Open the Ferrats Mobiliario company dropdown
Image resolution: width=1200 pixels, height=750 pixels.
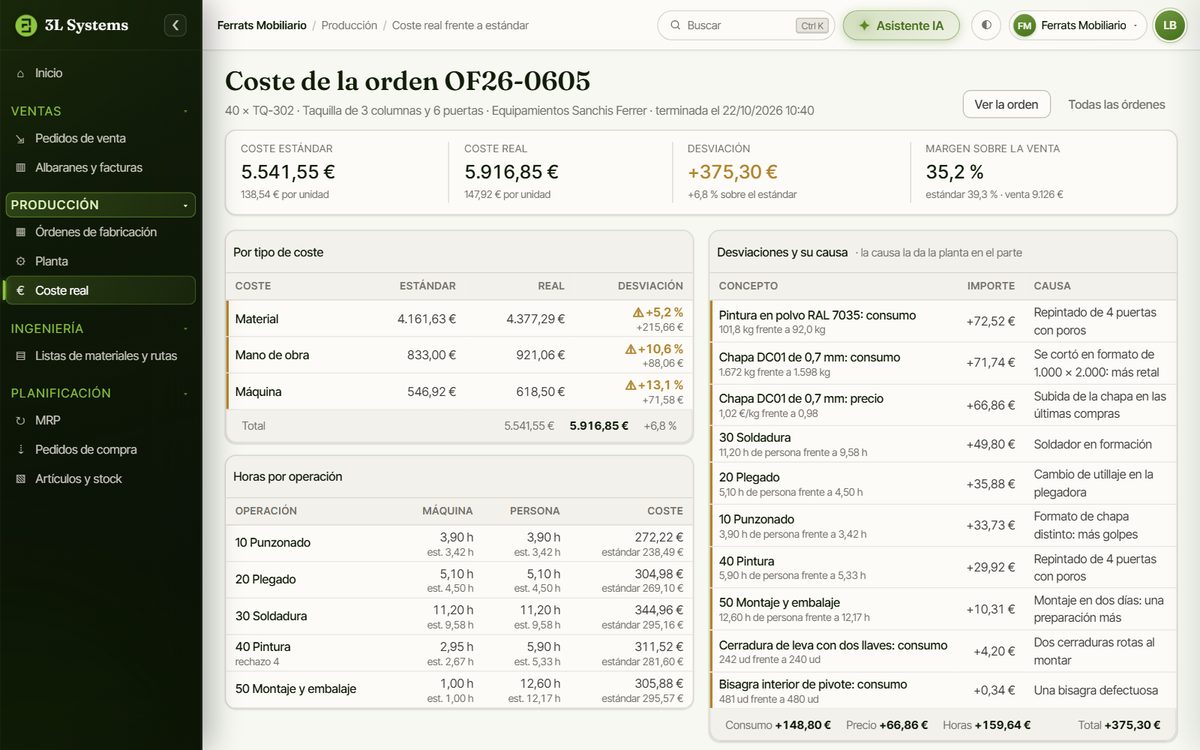click(x=1078, y=25)
